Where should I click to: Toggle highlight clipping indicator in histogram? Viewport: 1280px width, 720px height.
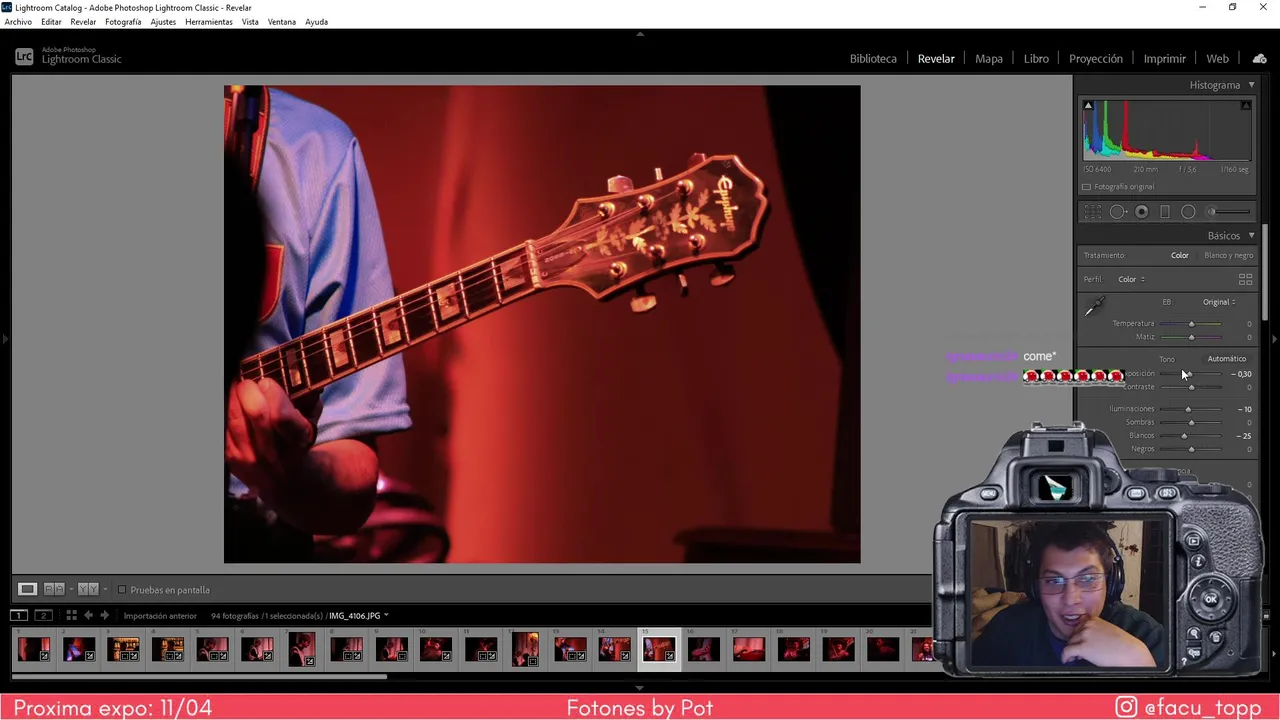click(1246, 105)
